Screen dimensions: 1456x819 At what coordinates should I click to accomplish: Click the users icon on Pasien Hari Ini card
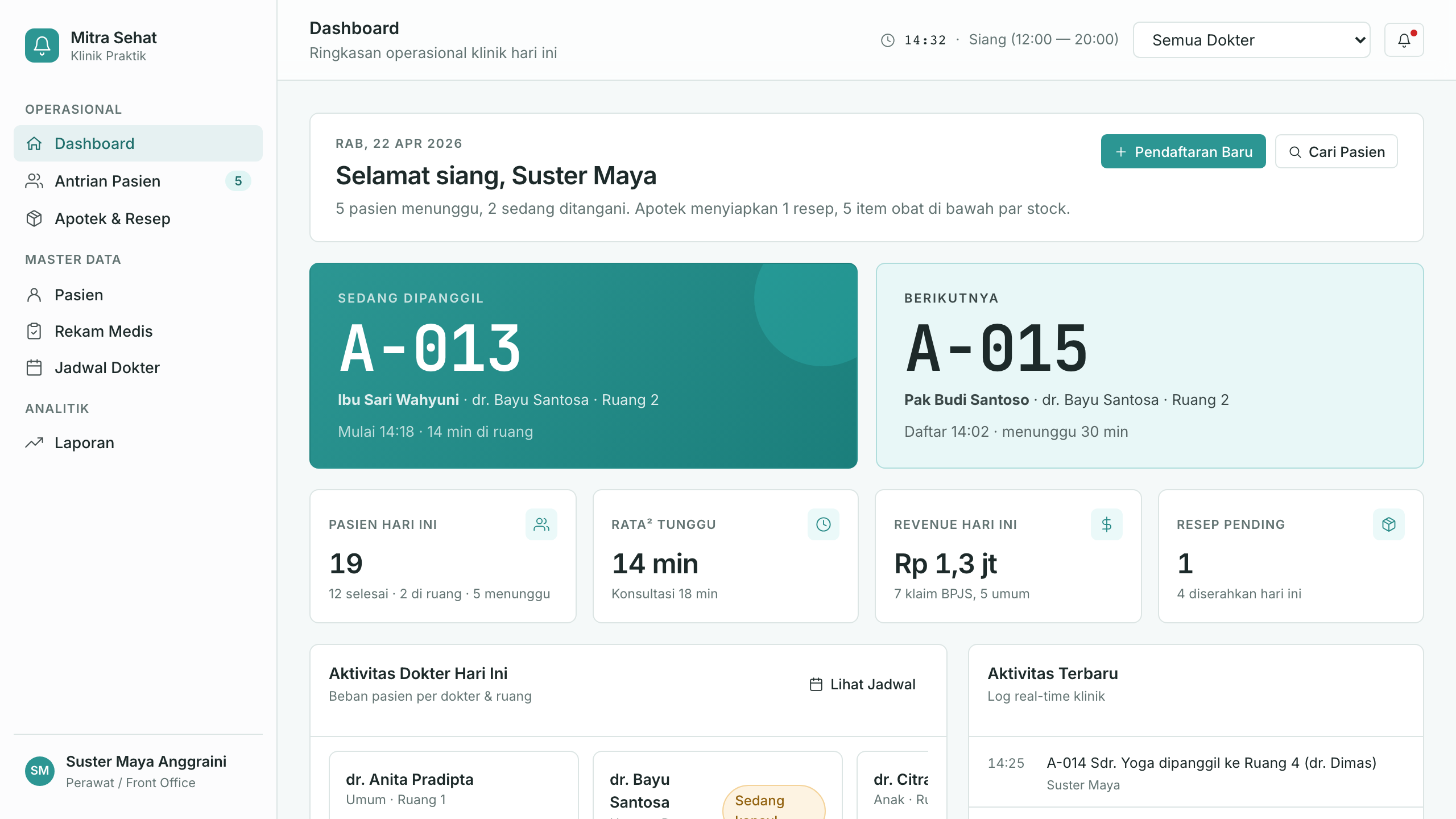[541, 524]
